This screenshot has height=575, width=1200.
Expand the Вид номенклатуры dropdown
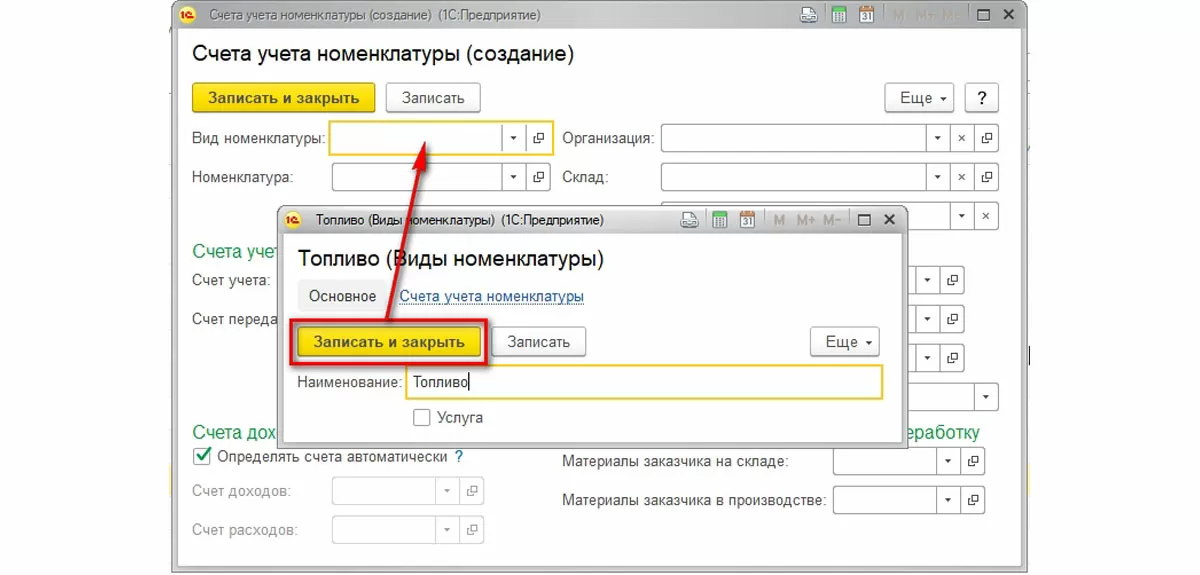(514, 138)
